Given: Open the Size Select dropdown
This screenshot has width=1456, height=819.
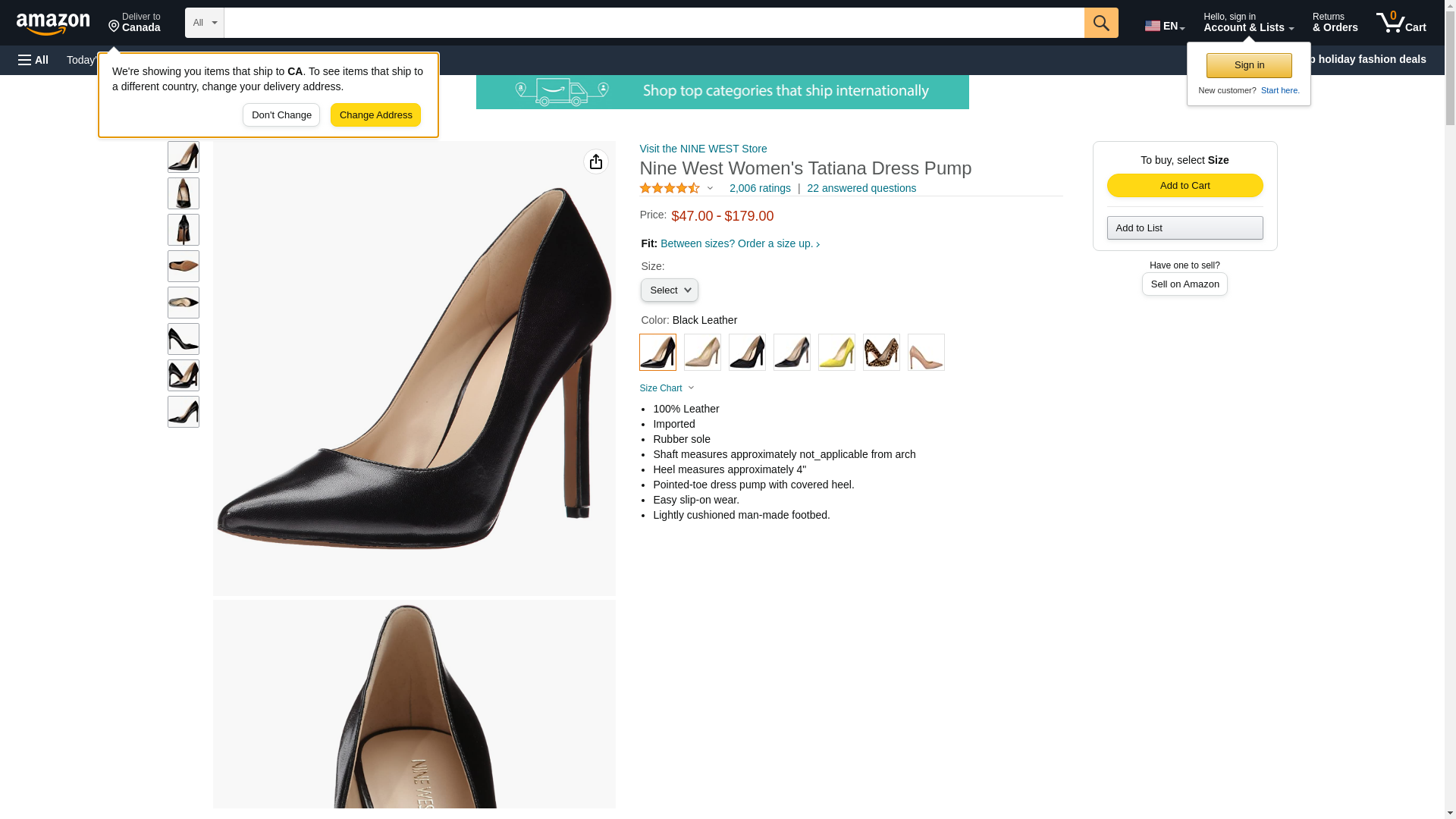Looking at the screenshot, I should (x=670, y=290).
